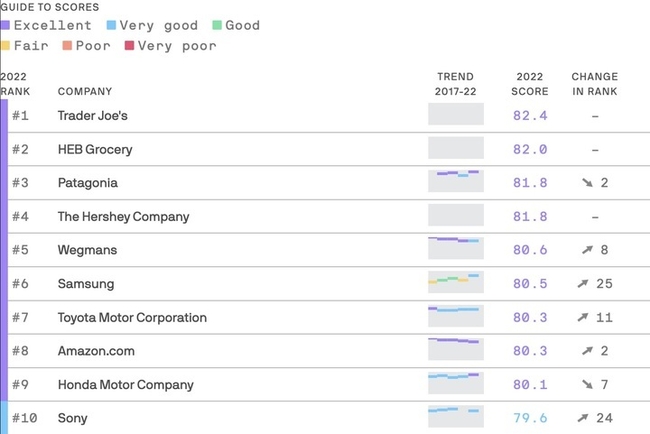Click the Trend 2017-22 column header
This screenshot has height=434, width=650.
pyautogui.click(x=455, y=84)
